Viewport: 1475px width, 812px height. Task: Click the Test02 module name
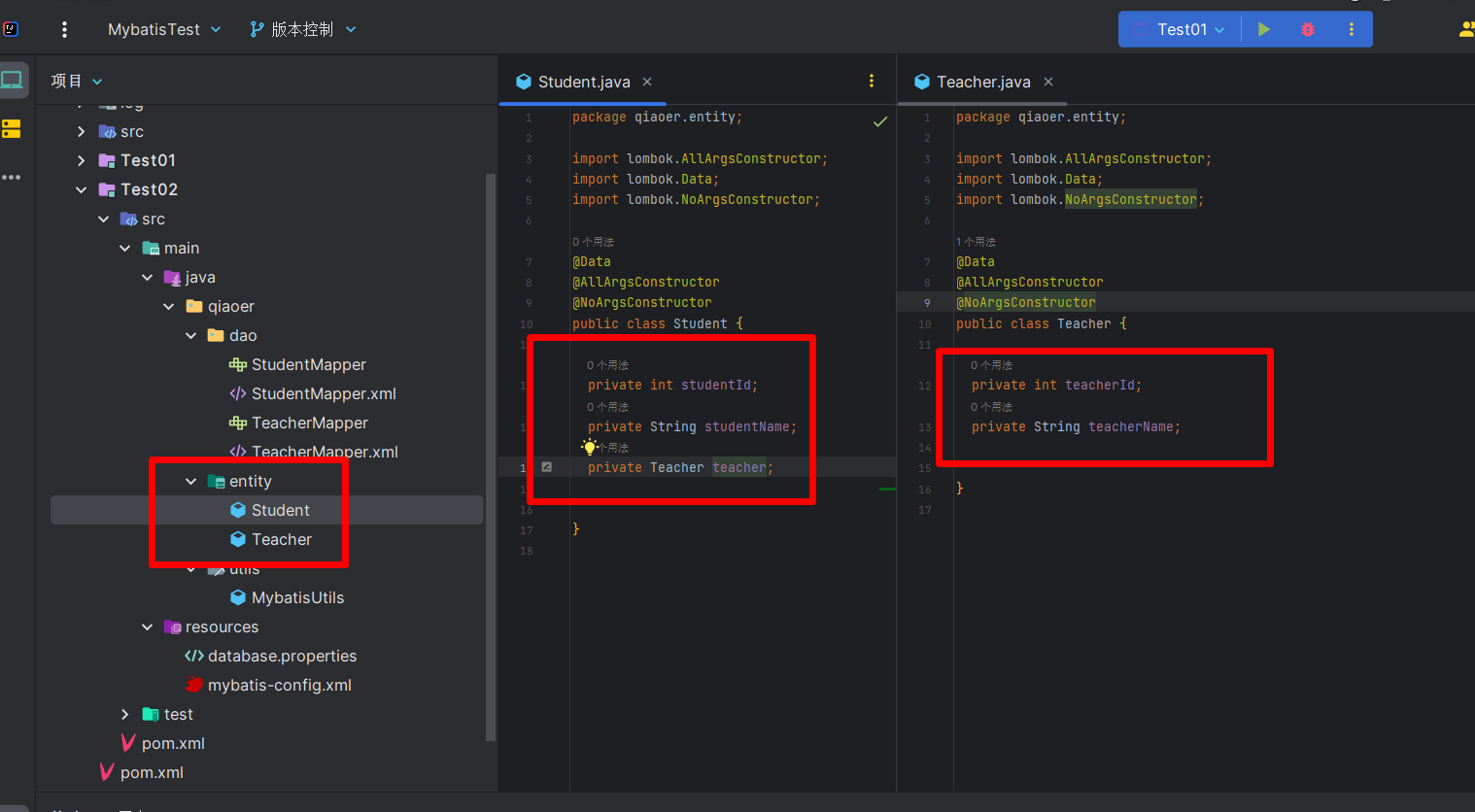coord(149,189)
